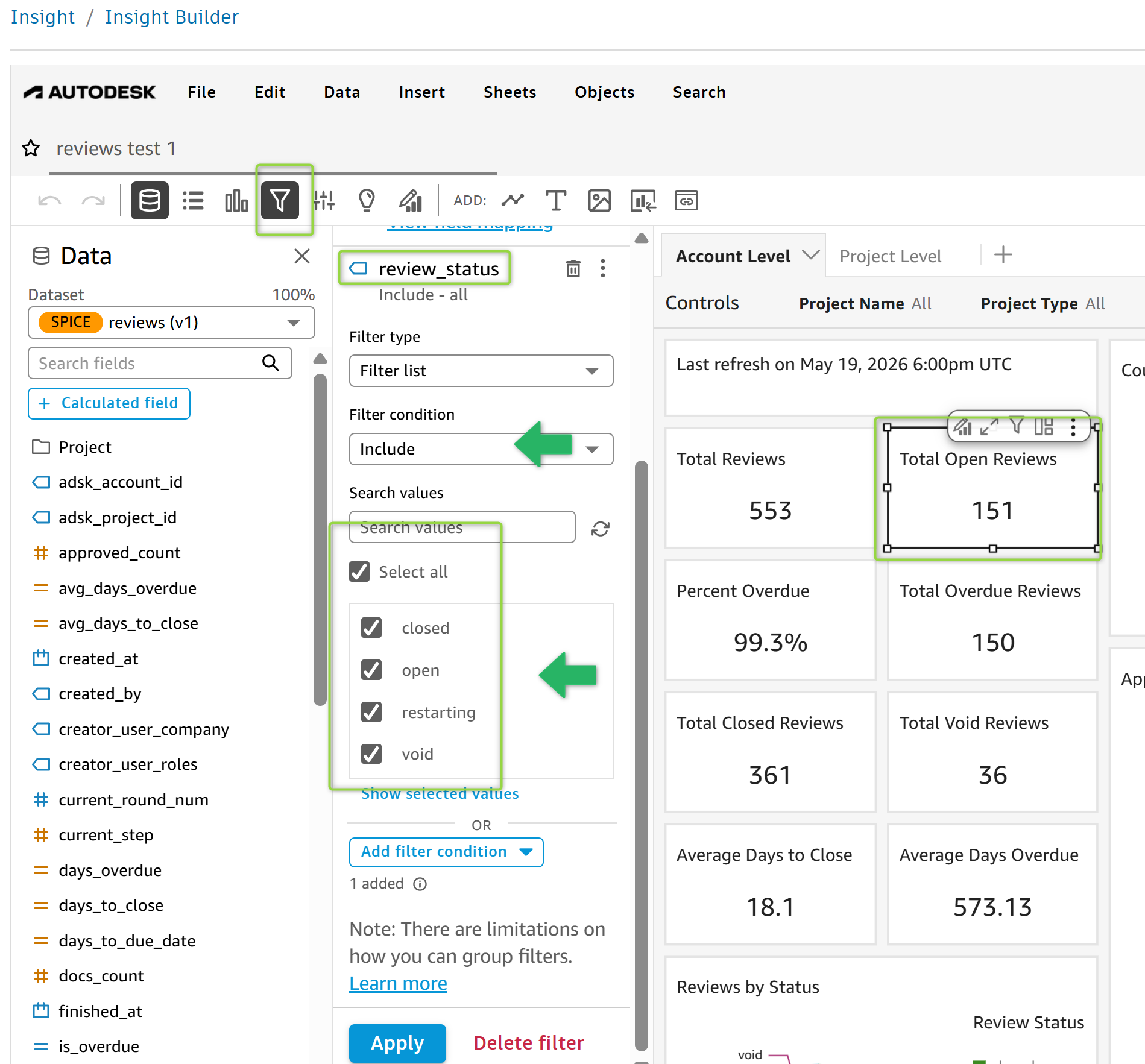Delete review_status filter with trash icon
The width and height of the screenshot is (1145, 1064).
coord(573,269)
